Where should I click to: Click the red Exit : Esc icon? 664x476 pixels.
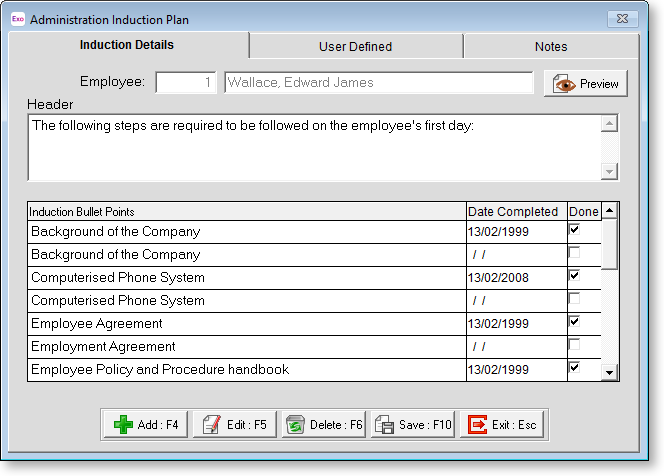pos(478,425)
